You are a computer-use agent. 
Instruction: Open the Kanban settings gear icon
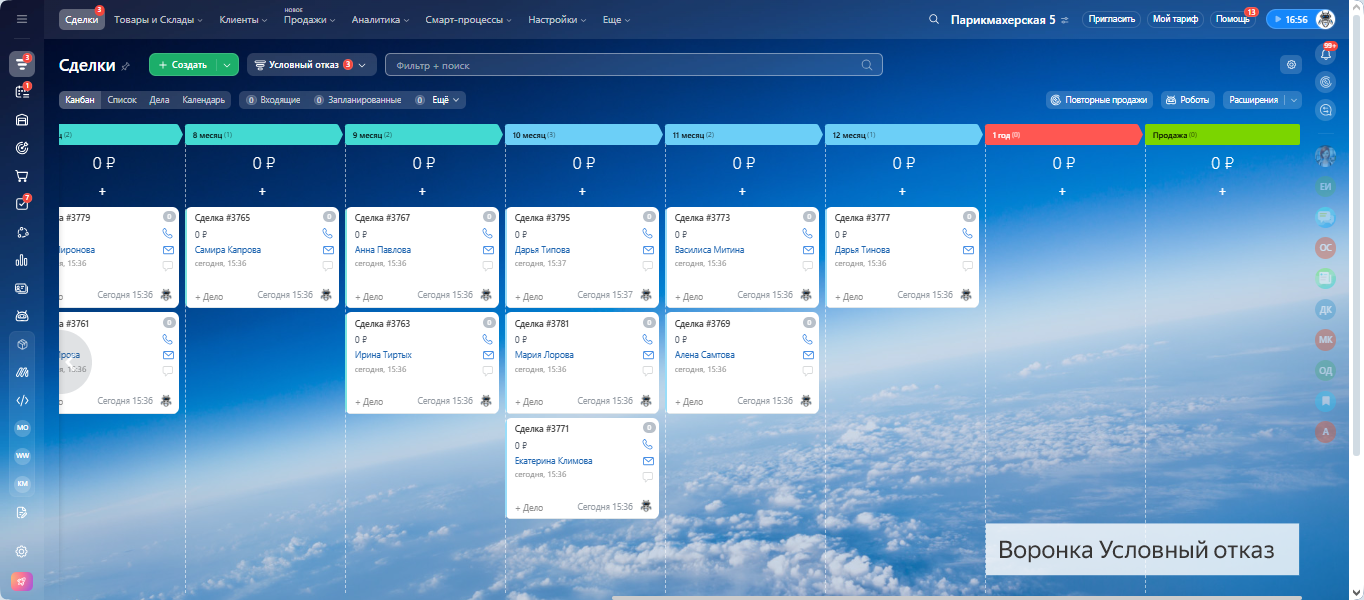point(1291,64)
